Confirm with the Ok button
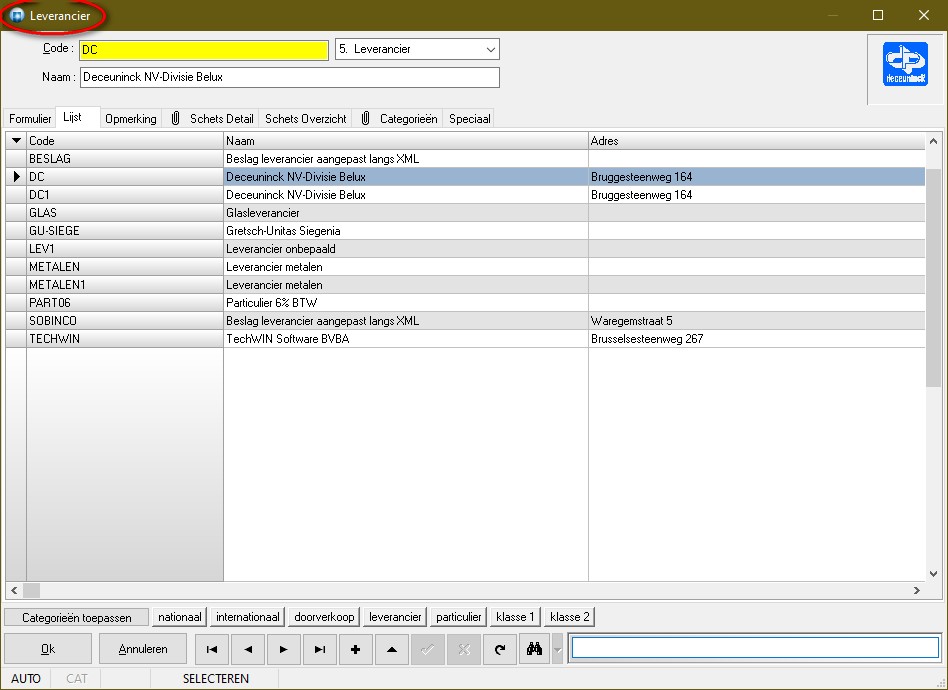Screen dimensions: 948x690 point(48,649)
